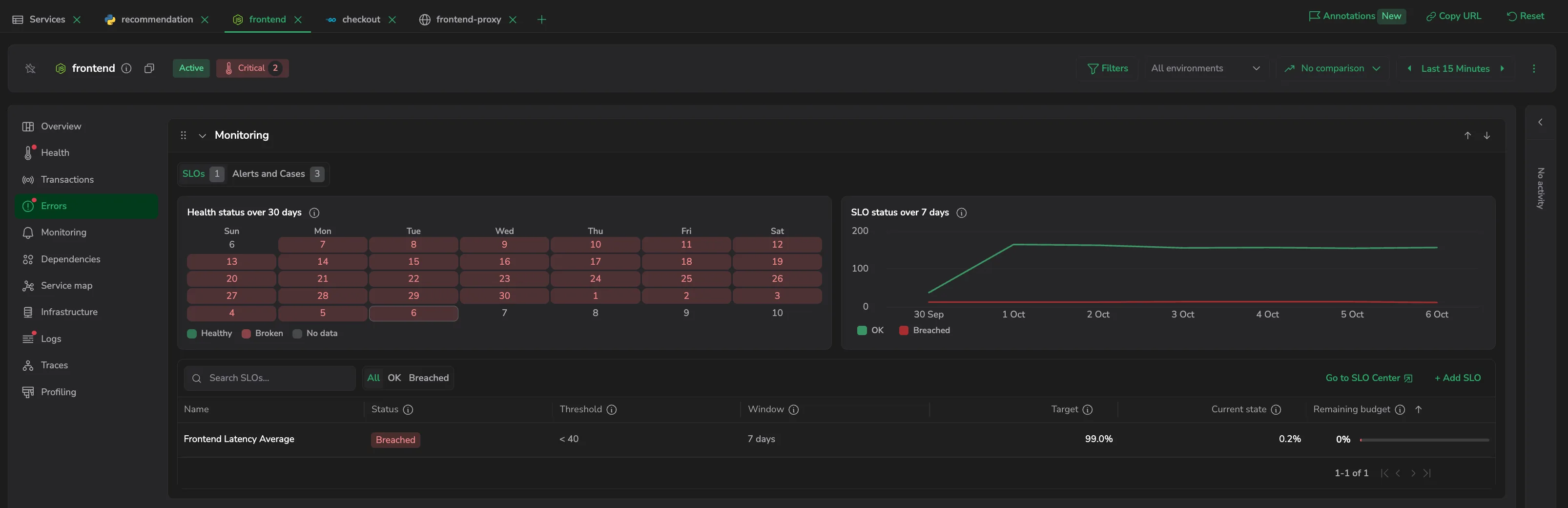Click the Filters button
The width and height of the screenshot is (1568, 508).
click(x=1108, y=68)
